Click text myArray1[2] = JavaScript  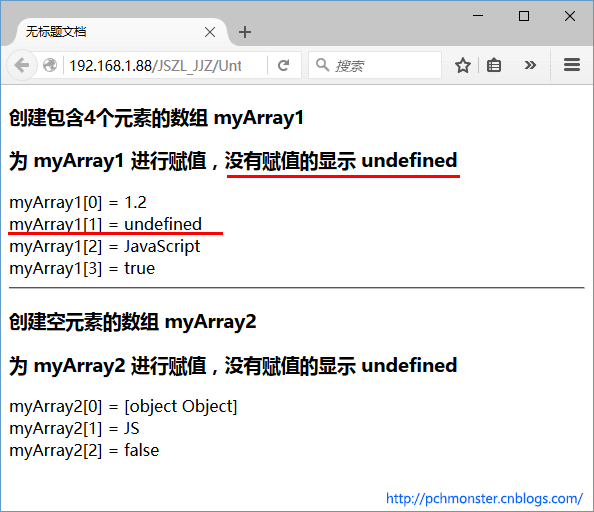point(105,247)
